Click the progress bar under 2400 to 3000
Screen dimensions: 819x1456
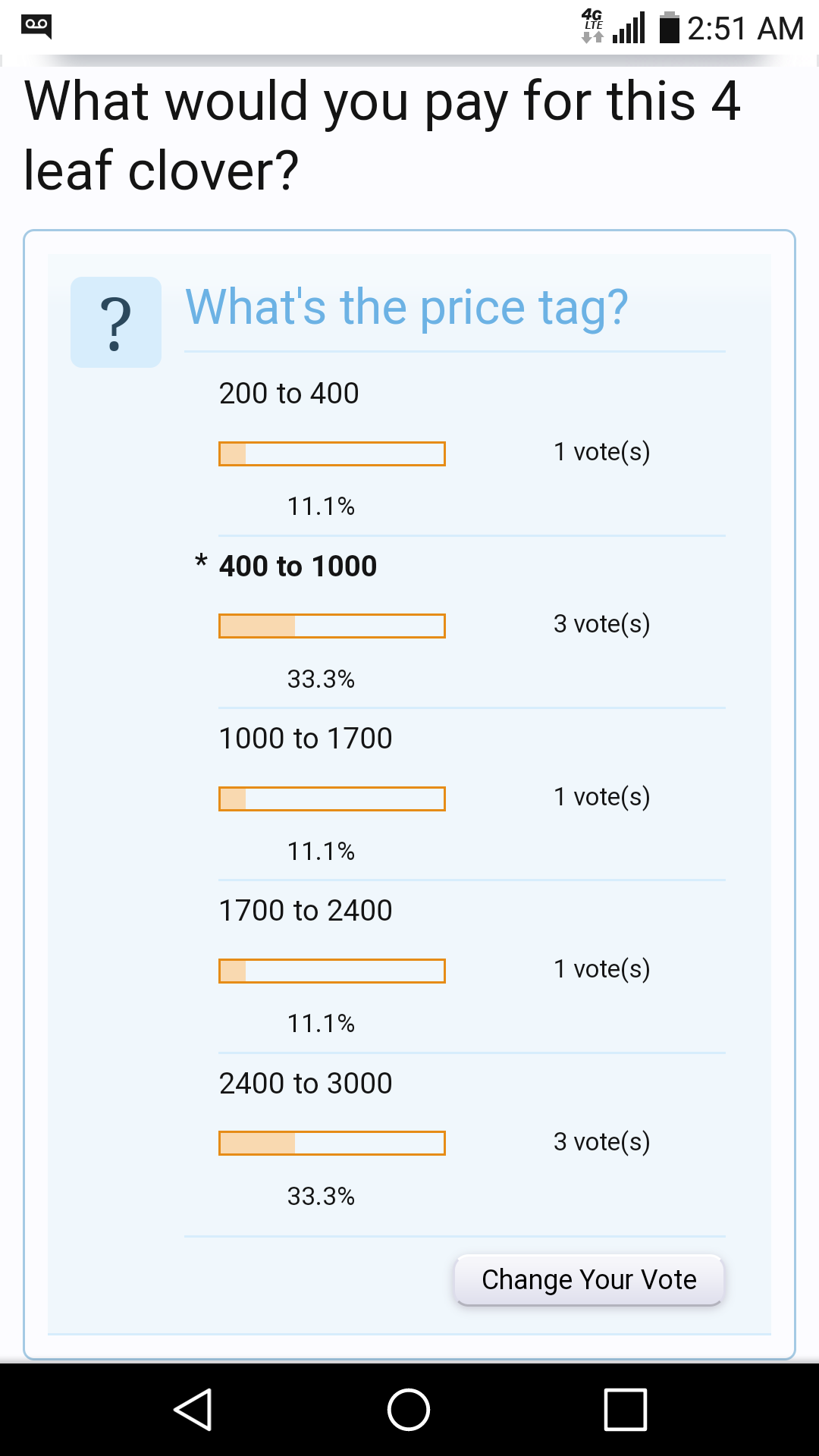click(x=332, y=1144)
